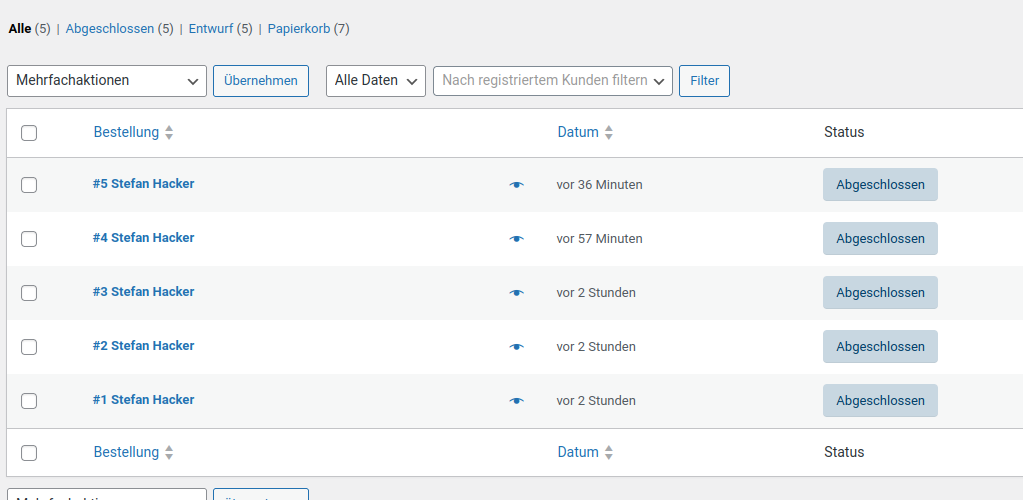Preview order #1 with eye icon

[516, 401]
